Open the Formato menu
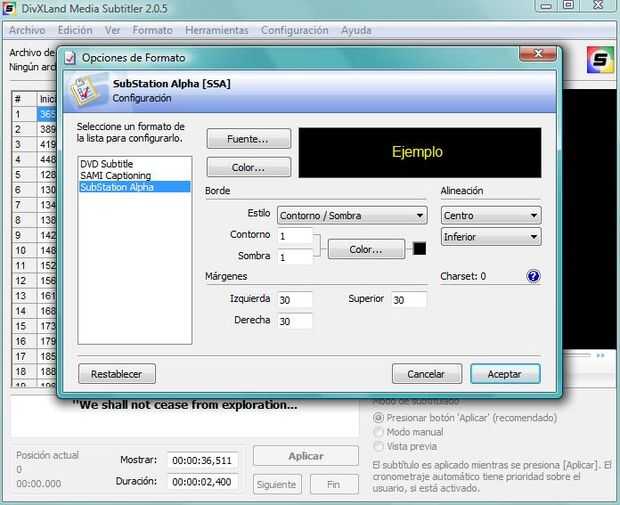 click(153, 30)
